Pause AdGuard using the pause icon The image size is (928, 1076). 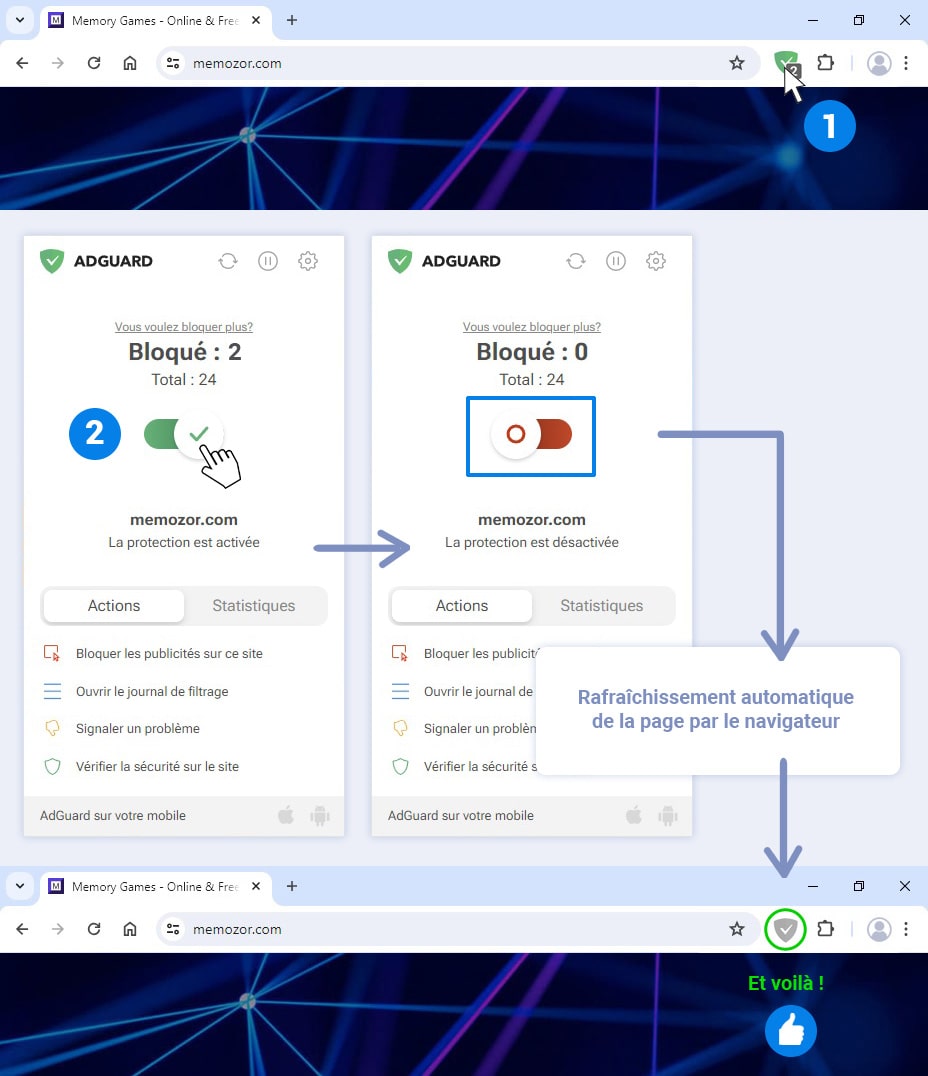point(268,261)
